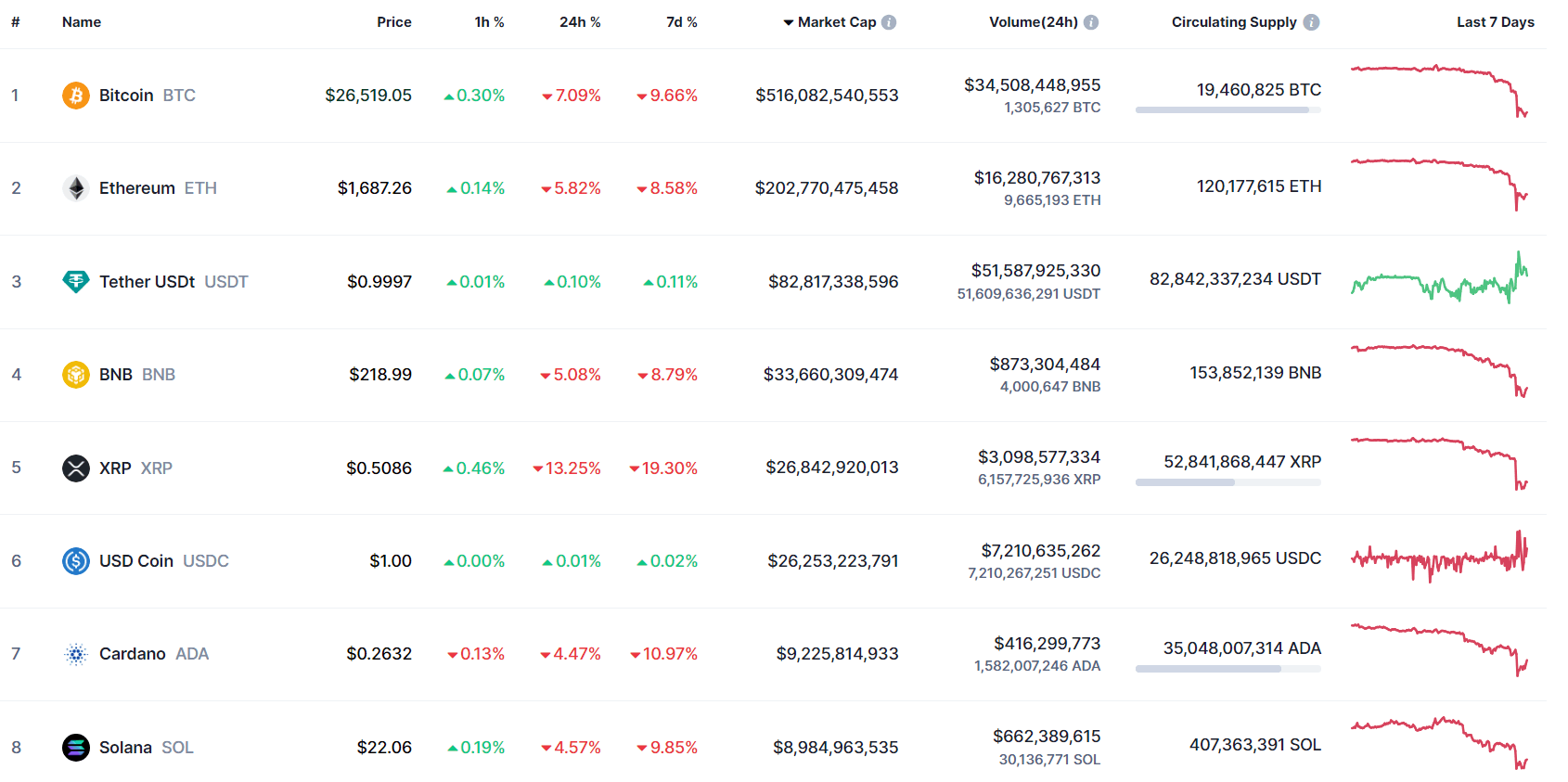Click Ethereum price $1,687.26

point(375,188)
